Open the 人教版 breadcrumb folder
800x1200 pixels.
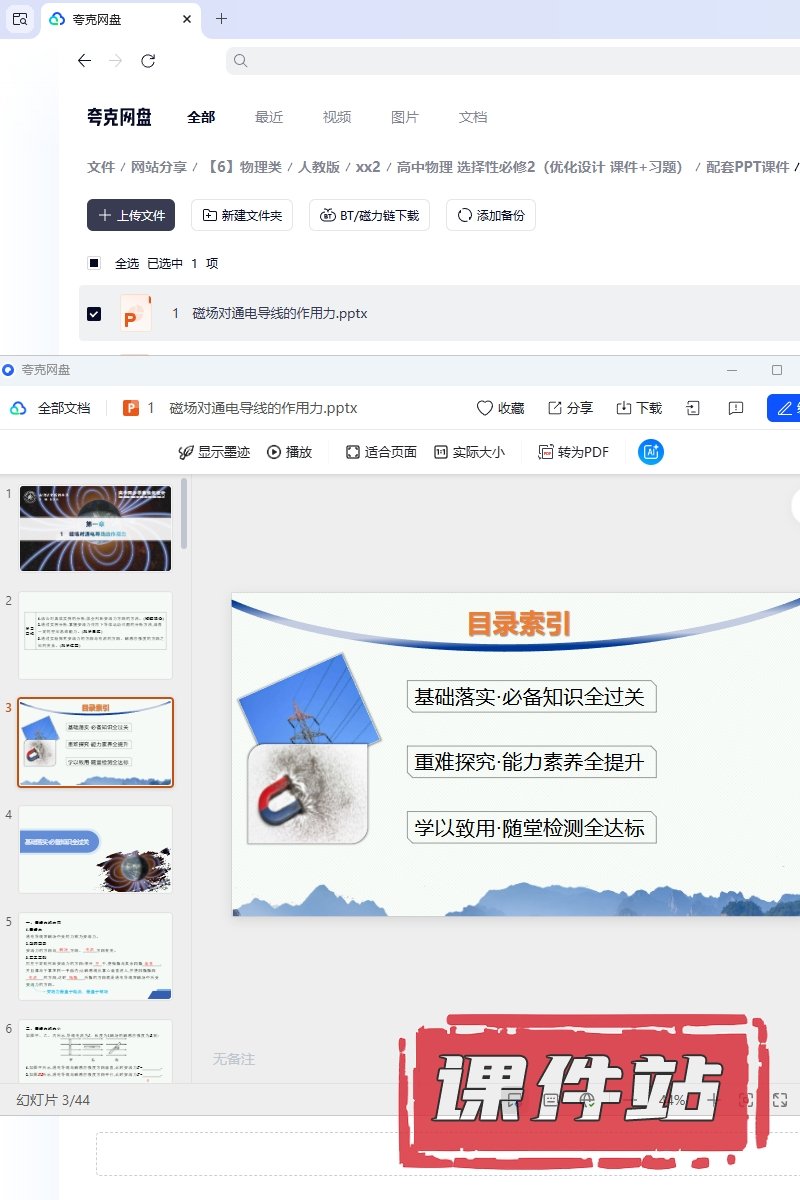tap(319, 167)
